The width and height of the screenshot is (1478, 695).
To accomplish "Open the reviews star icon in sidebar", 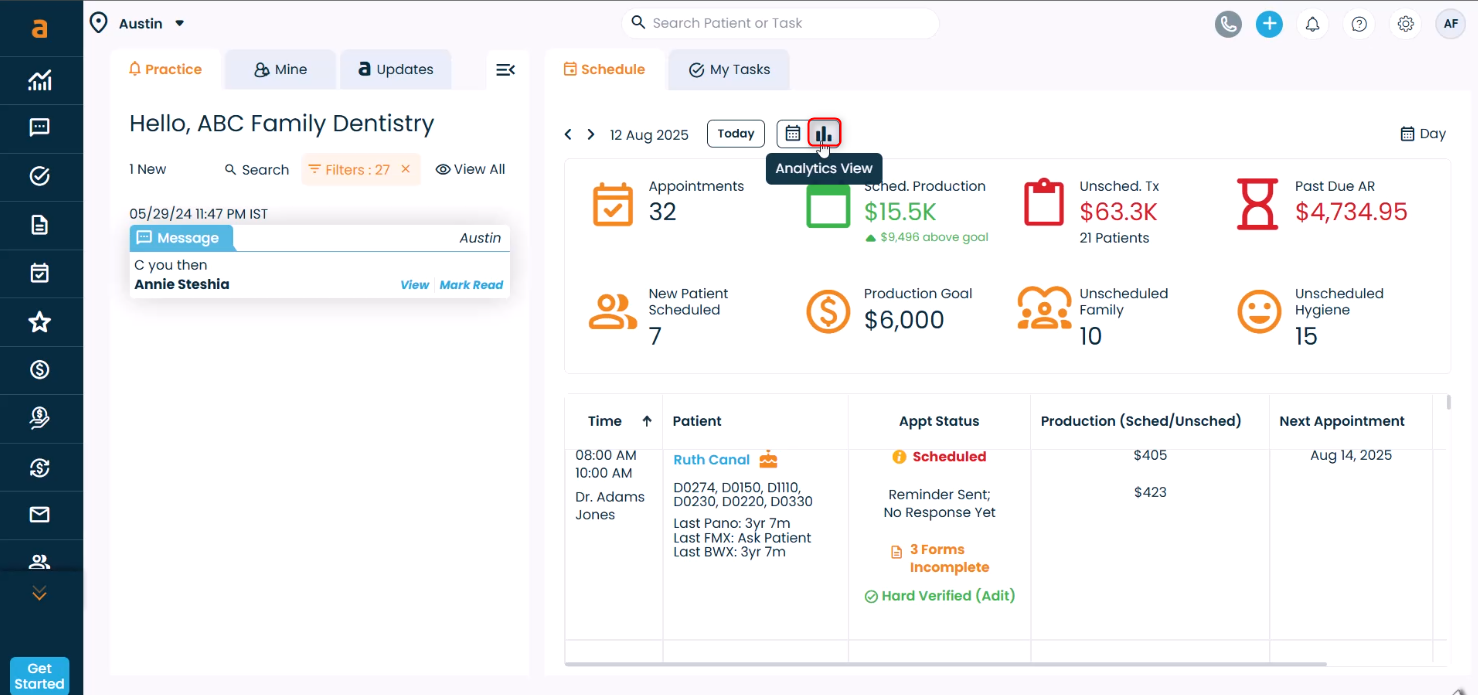I will 40,322.
